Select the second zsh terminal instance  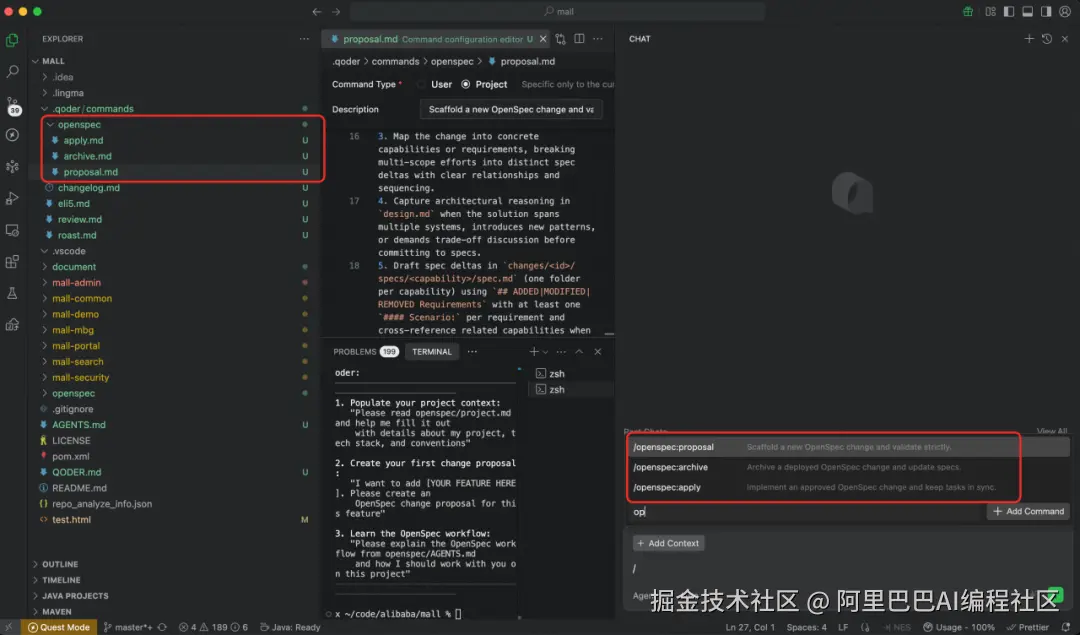click(570, 391)
